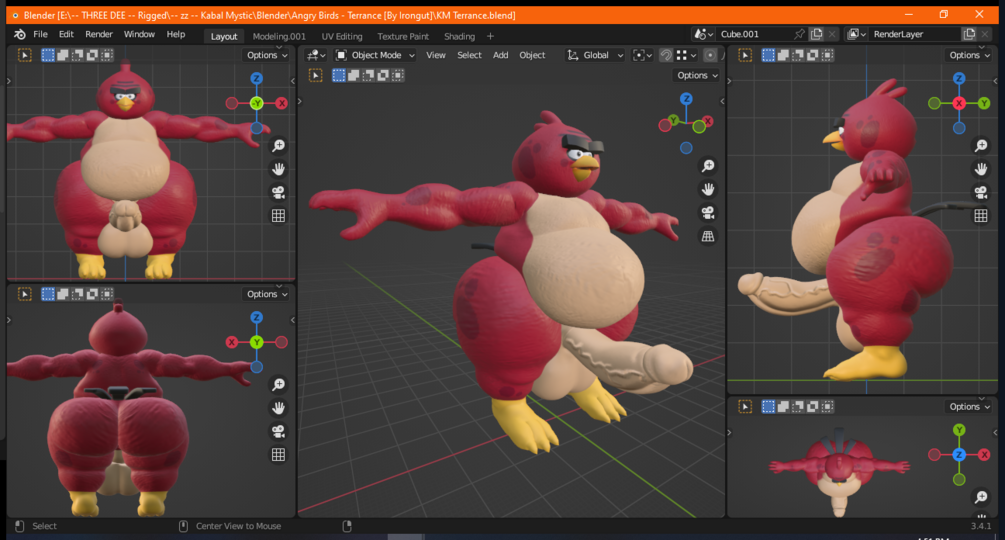Toggle proportional editing

point(710,55)
